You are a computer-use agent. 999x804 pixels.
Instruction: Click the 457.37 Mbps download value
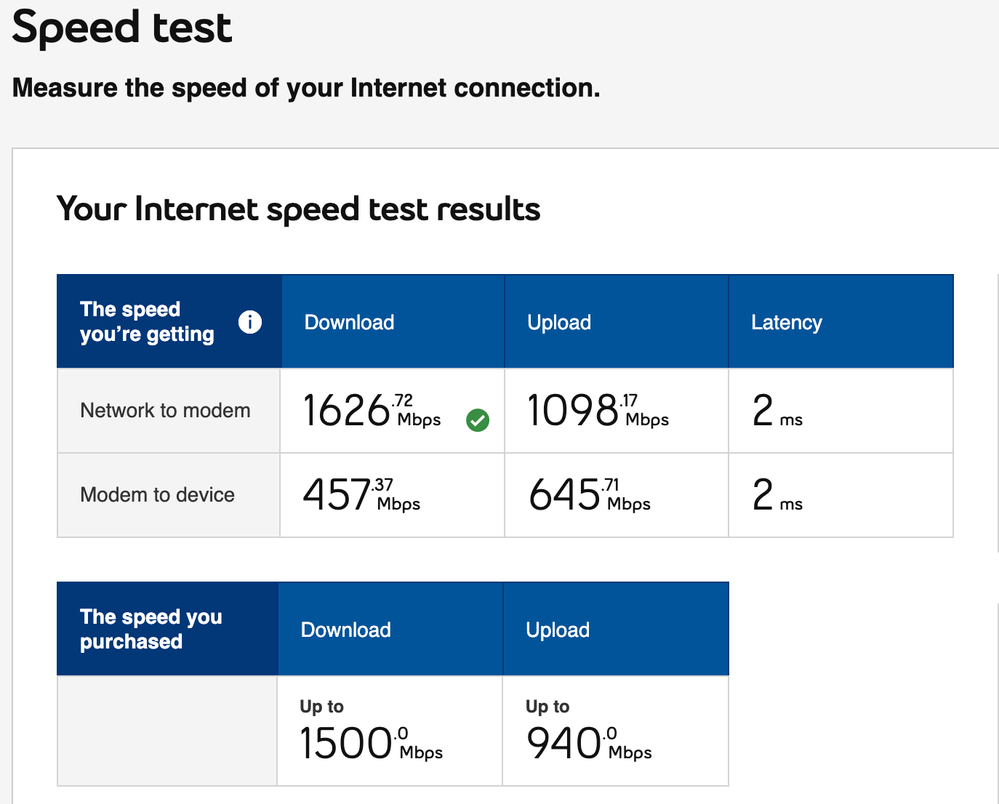click(361, 495)
